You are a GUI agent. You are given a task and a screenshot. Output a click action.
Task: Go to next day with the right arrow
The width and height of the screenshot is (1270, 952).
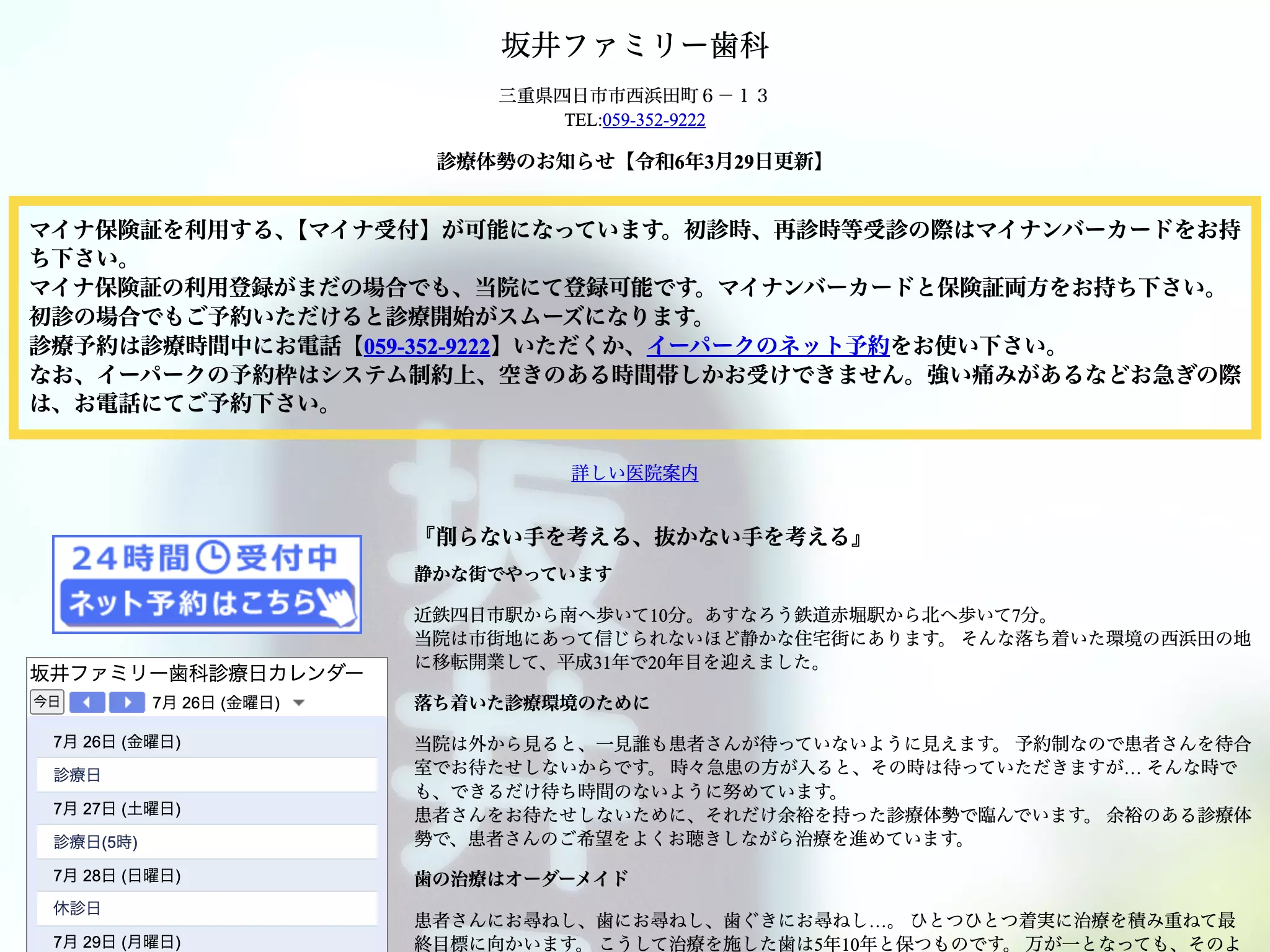pos(127,702)
